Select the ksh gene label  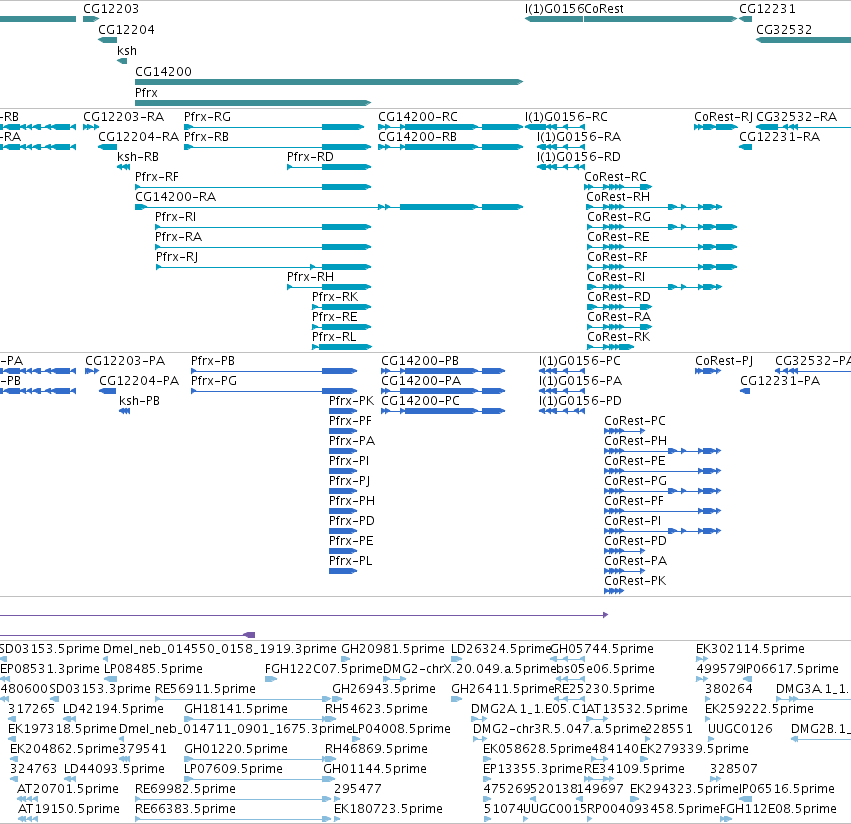[x=127, y=51]
